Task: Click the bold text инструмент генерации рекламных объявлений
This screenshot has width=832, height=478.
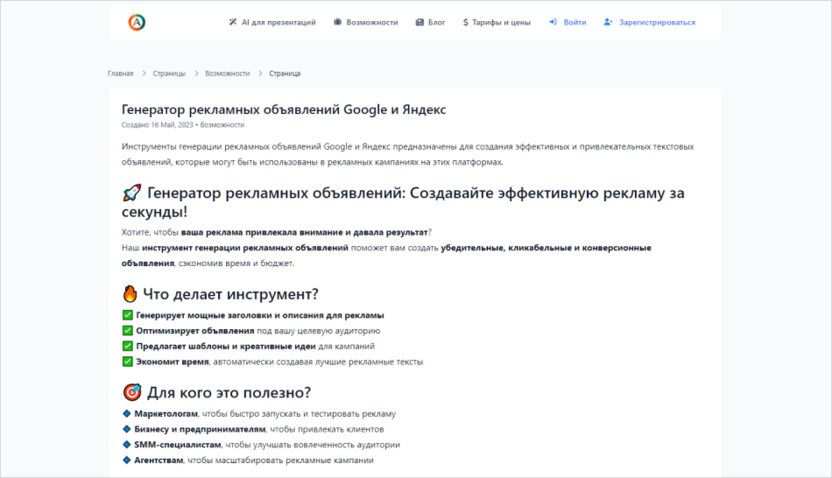Action: coord(245,248)
